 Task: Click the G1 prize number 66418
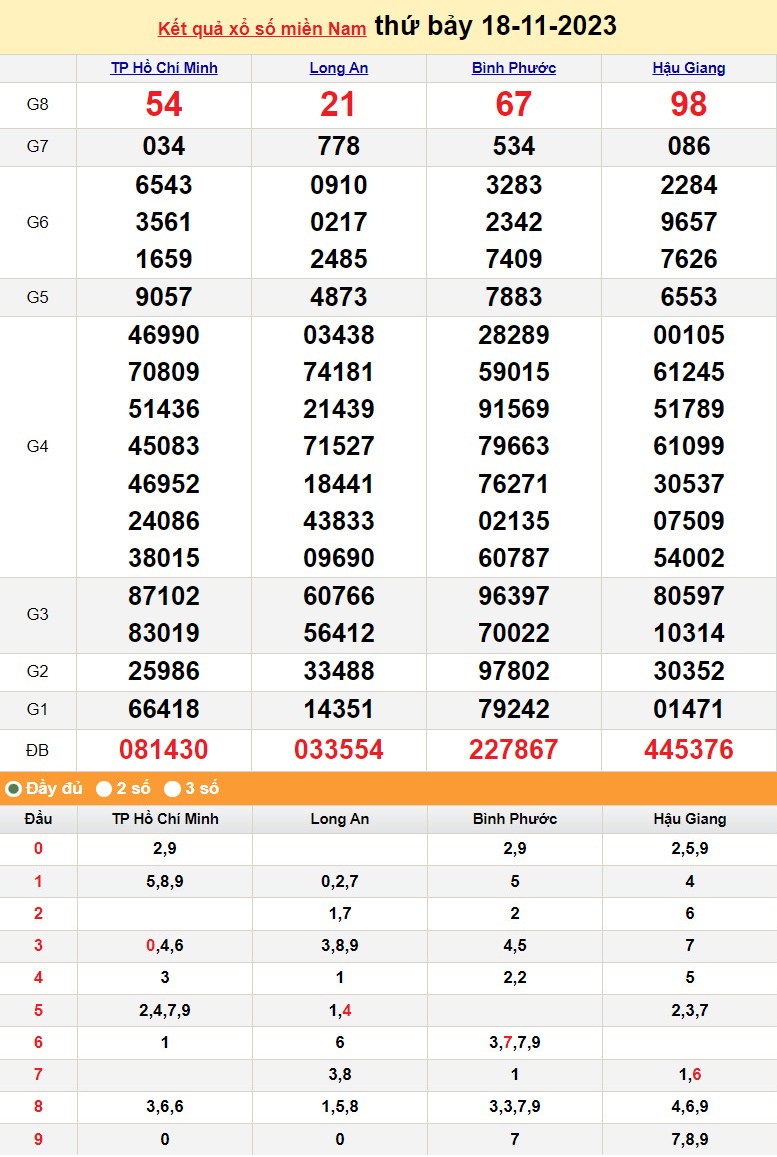point(164,710)
